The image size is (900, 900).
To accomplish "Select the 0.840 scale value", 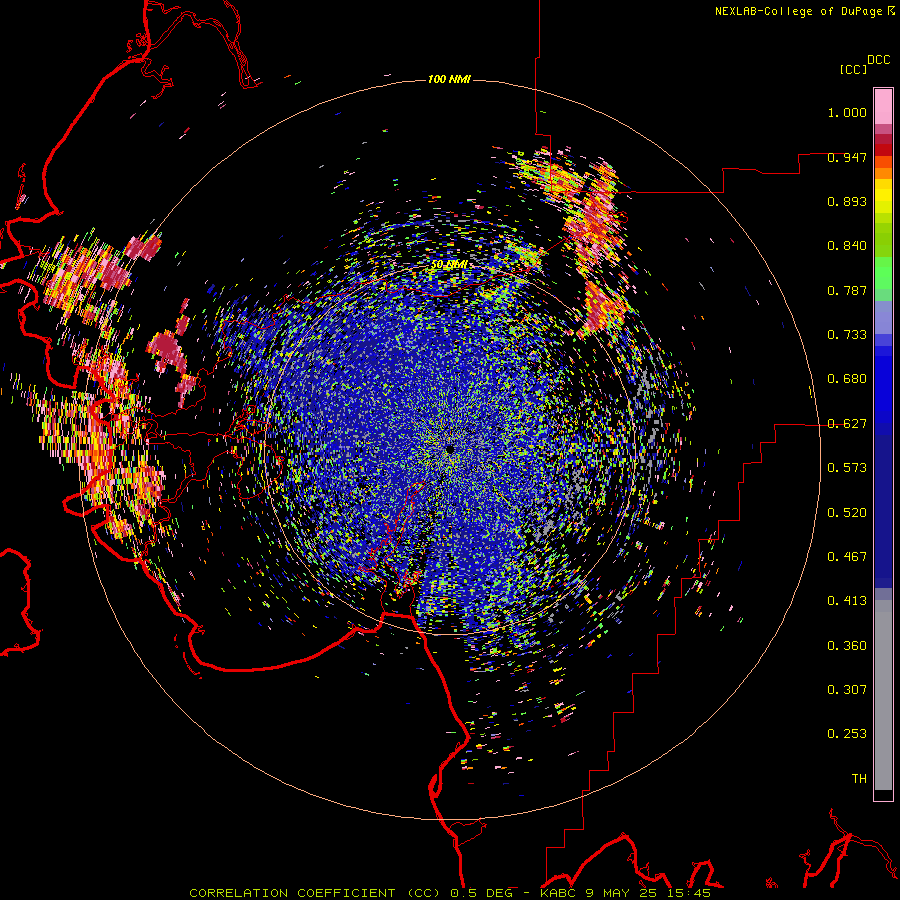I will point(847,246).
